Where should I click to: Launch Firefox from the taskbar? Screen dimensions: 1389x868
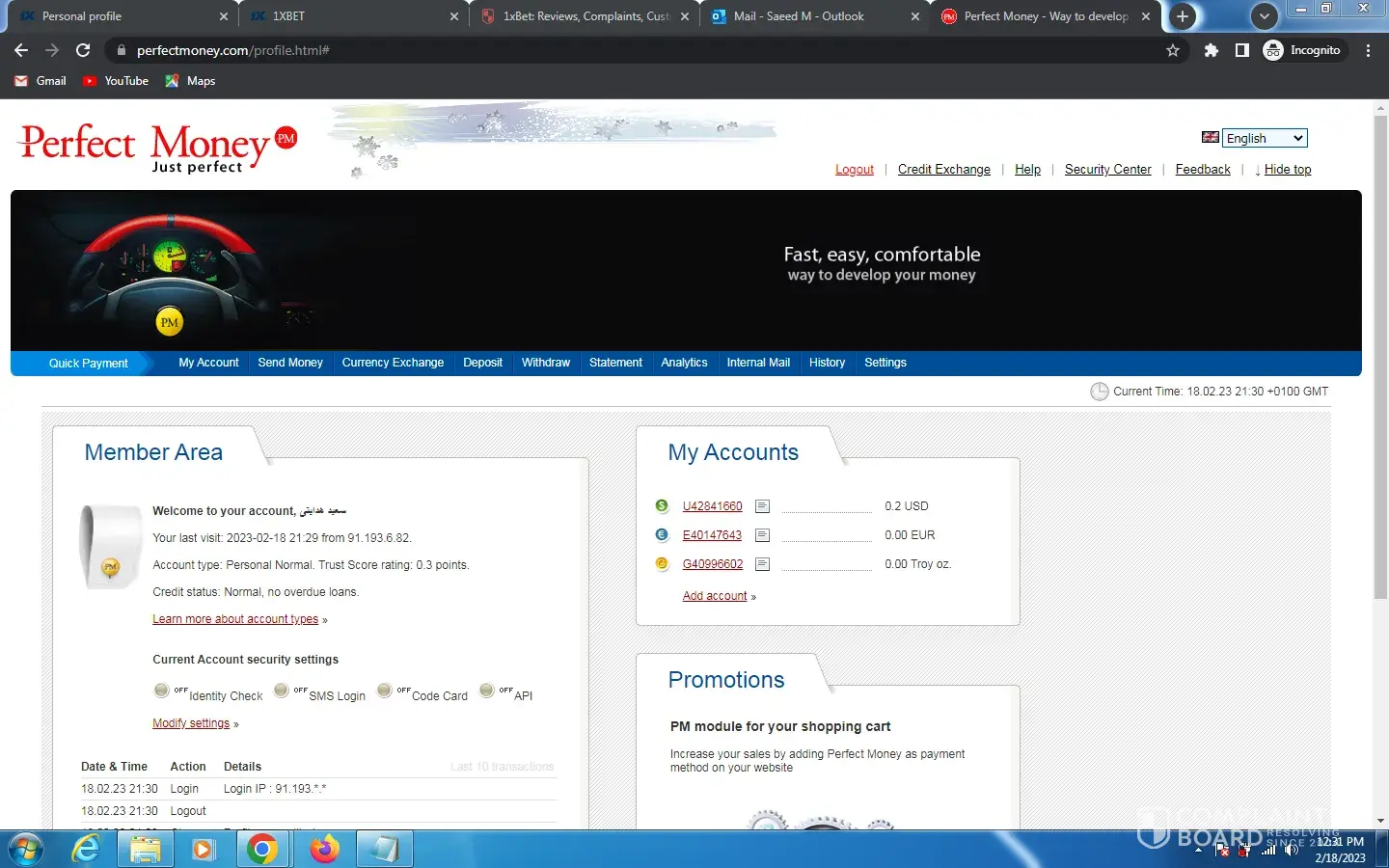click(x=325, y=850)
